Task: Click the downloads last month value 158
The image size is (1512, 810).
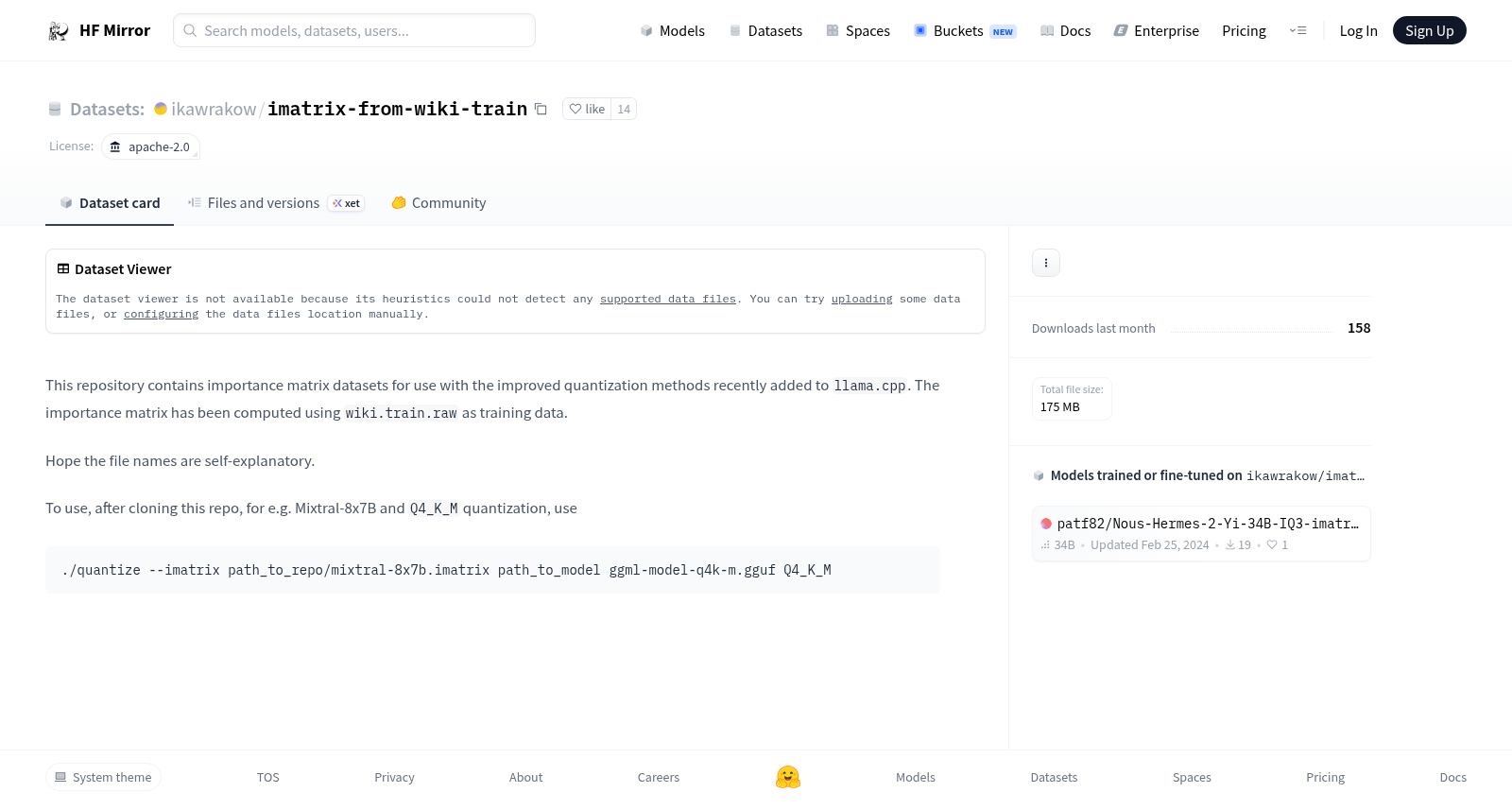Action: [1359, 328]
